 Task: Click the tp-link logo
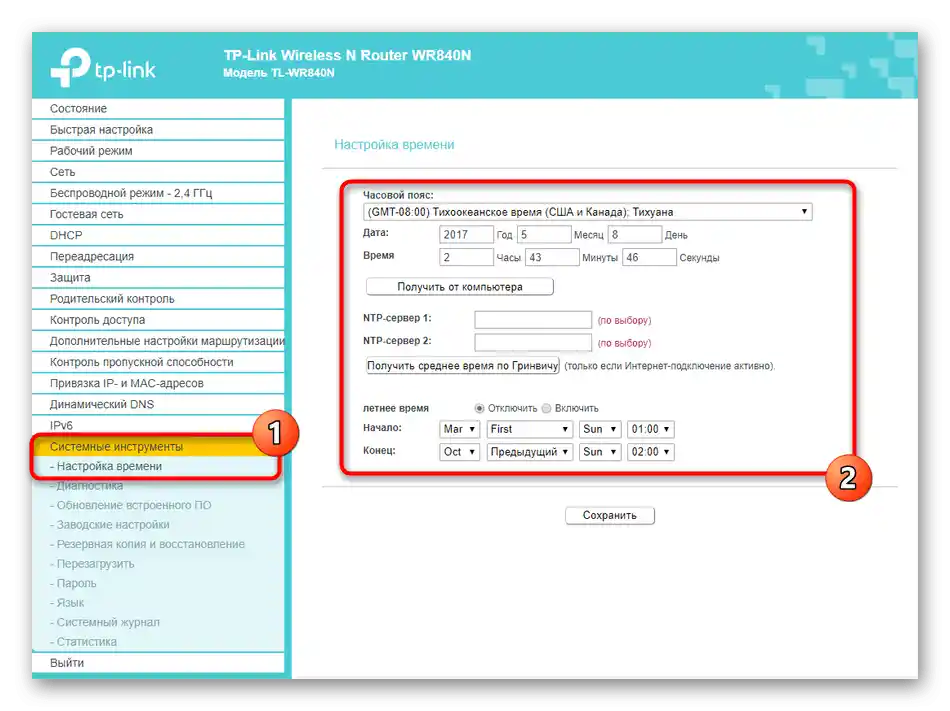click(103, 67)
